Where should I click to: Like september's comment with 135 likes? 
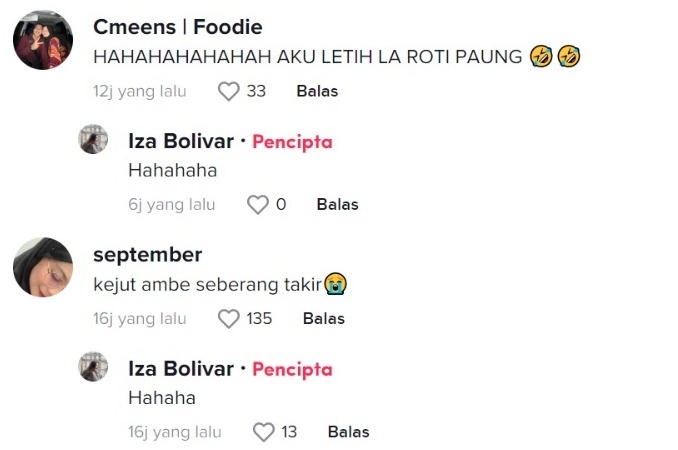[229, 319]
